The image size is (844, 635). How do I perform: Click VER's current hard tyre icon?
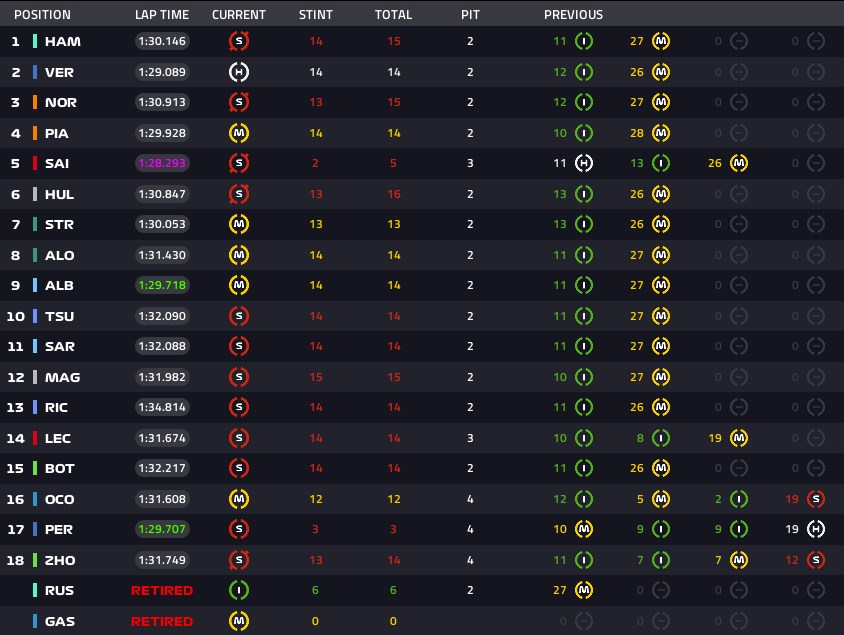pyautogui.click(x=238, y=72)
